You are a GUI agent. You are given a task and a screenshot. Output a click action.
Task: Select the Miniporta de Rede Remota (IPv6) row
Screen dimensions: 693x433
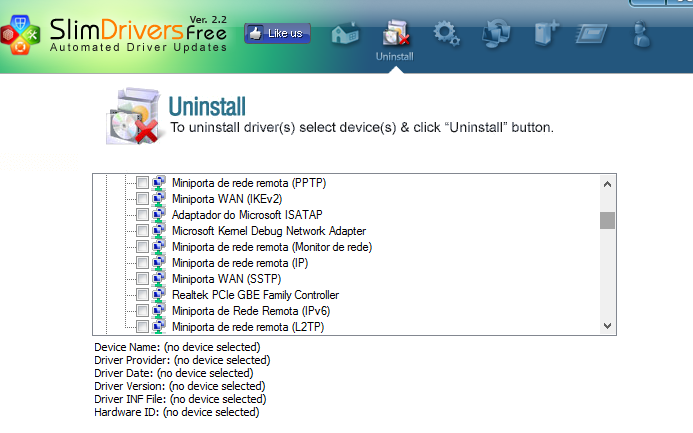tap(251, 311)
